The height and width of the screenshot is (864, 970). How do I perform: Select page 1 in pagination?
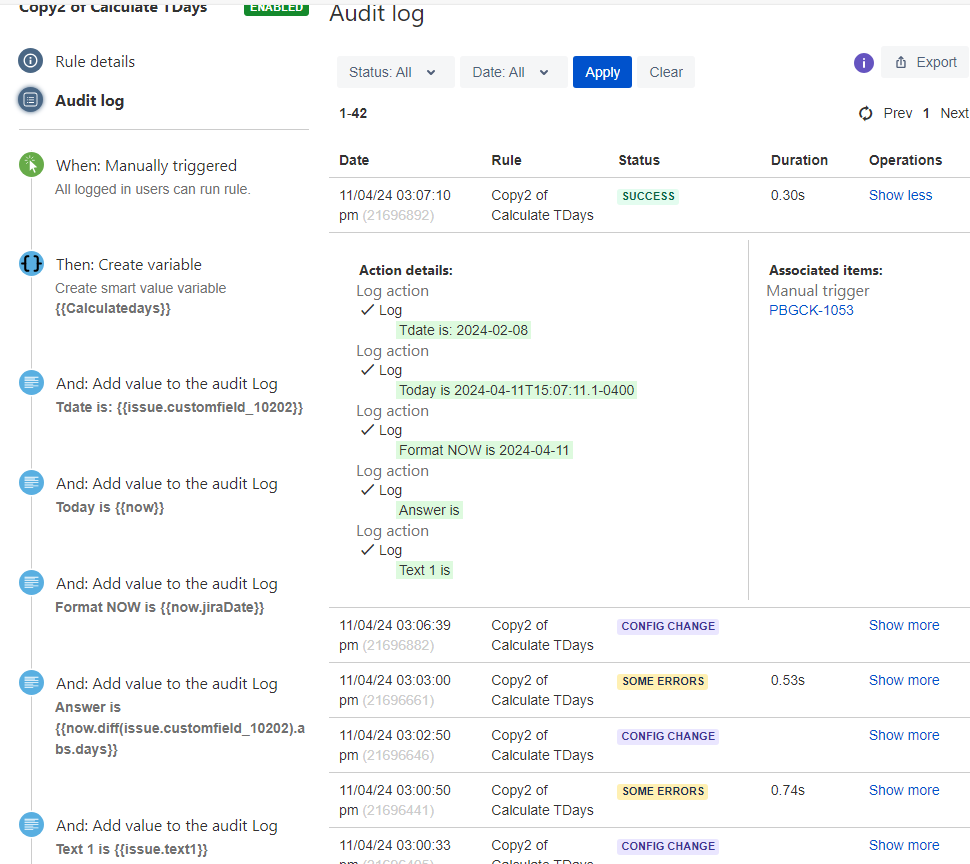[926, 113]
